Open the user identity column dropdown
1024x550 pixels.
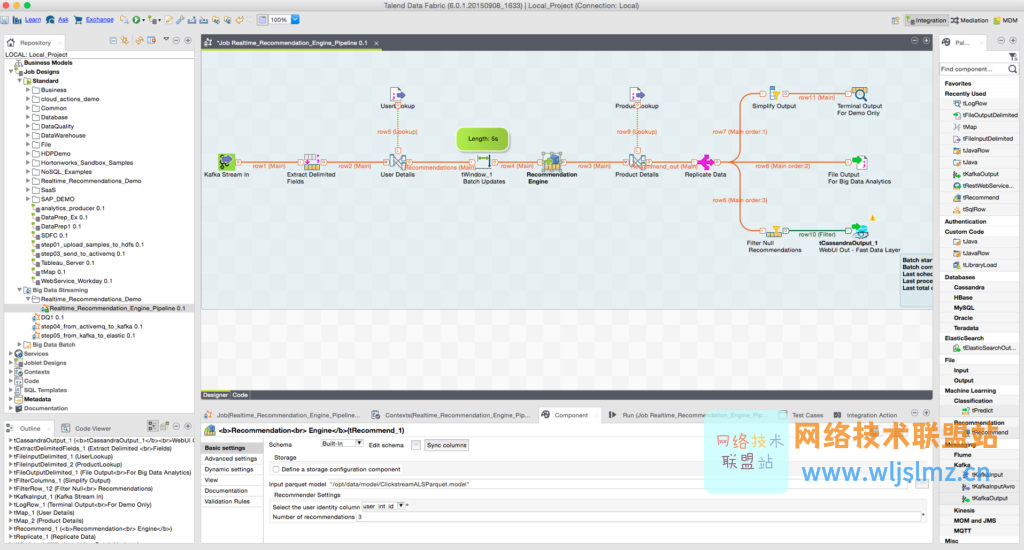[x=400, y=506]
